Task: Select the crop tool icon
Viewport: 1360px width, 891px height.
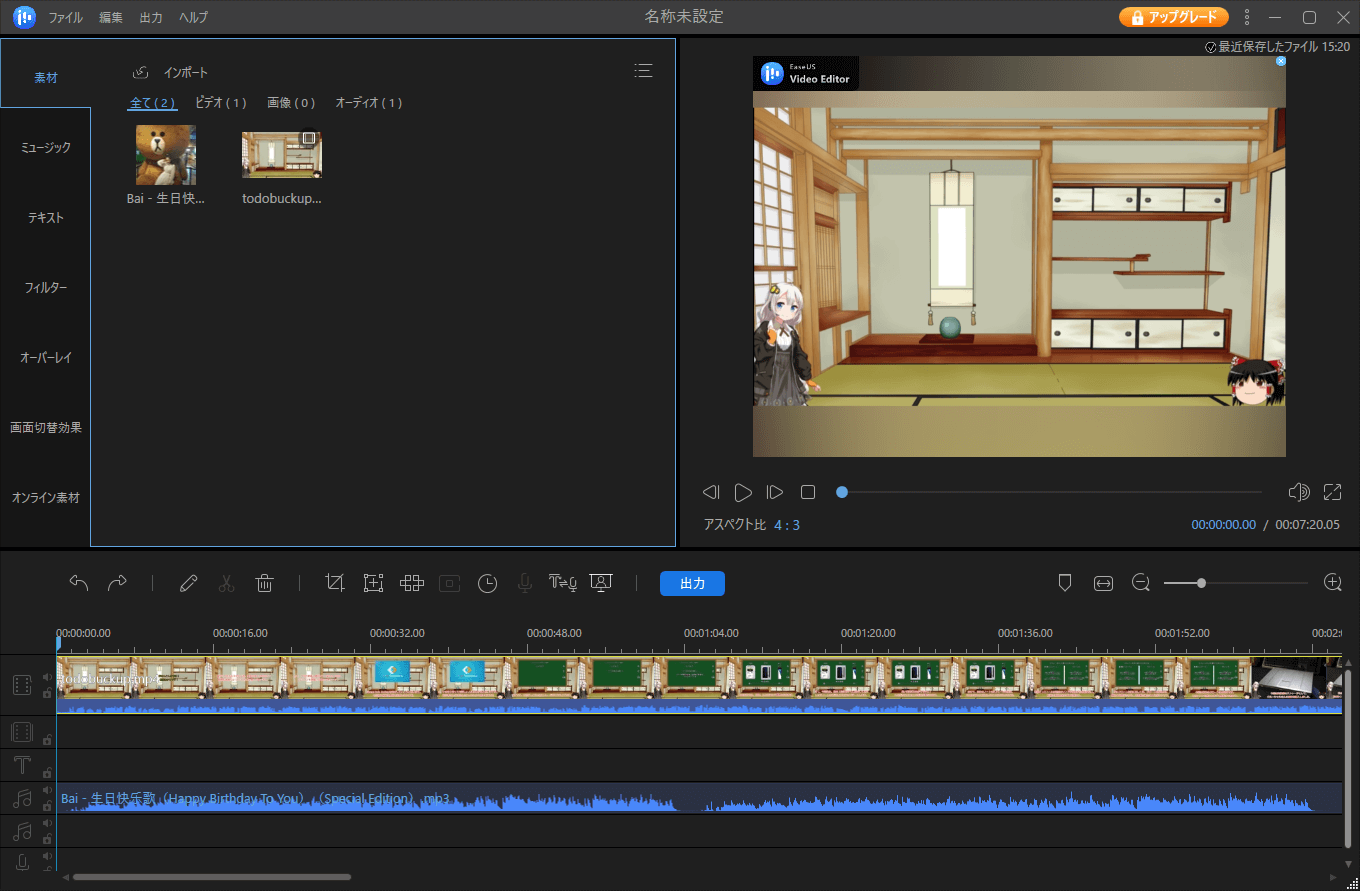Action: (x=335, y=583)
